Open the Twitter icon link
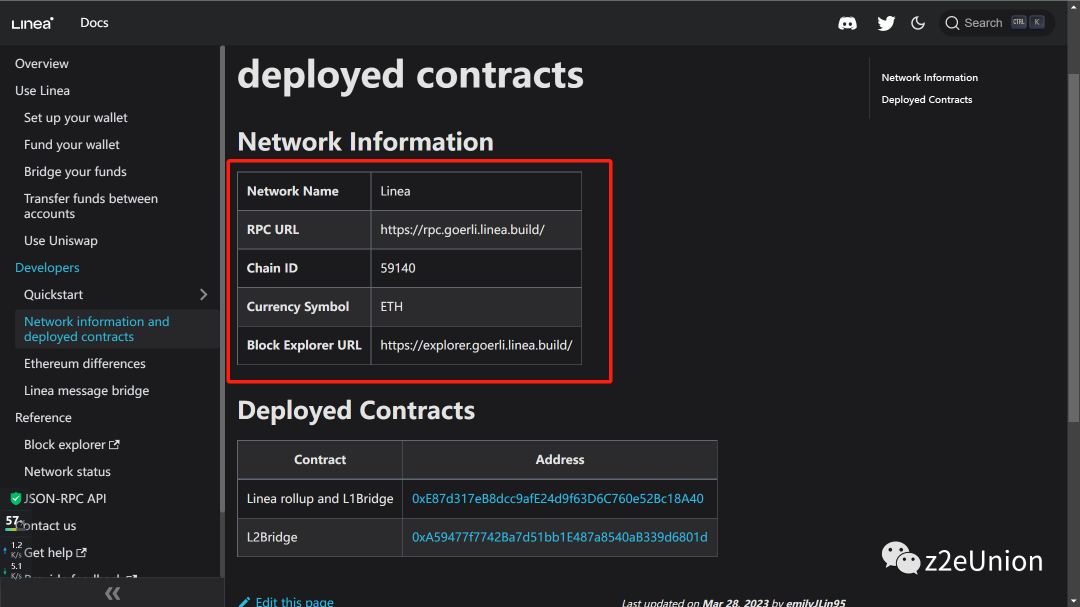This screenshot has width=1080, height=607. [x=886, y=23]
